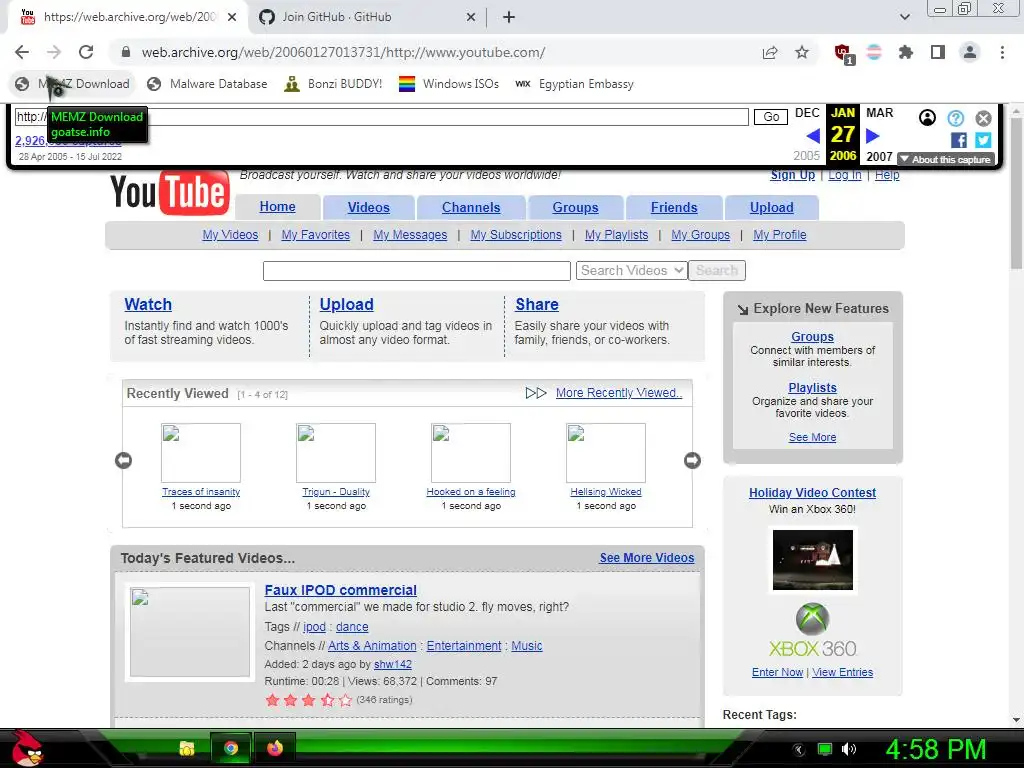Image resolution: width=1024 pixels, height=768 pixels.
Task: Select the MAR capture month
Action: (x=880, y=113)
